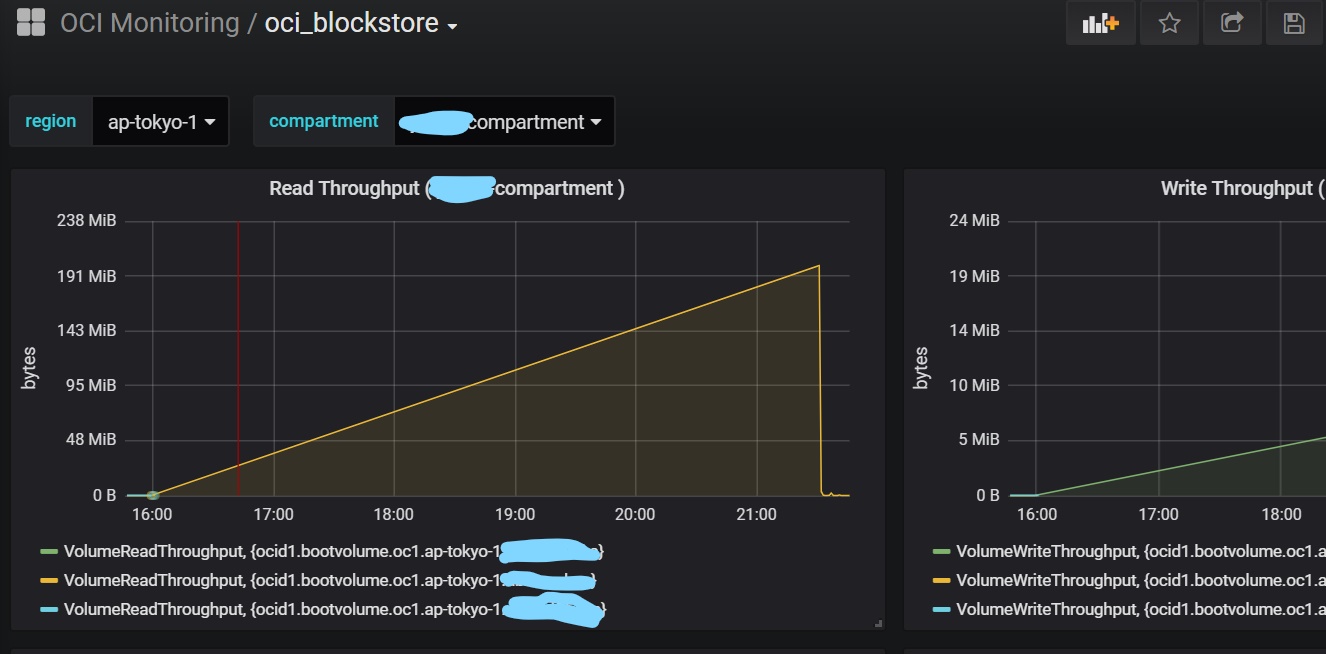
Task: Click the 19:00 time label on Read chart
Action: tap(514, 514)
